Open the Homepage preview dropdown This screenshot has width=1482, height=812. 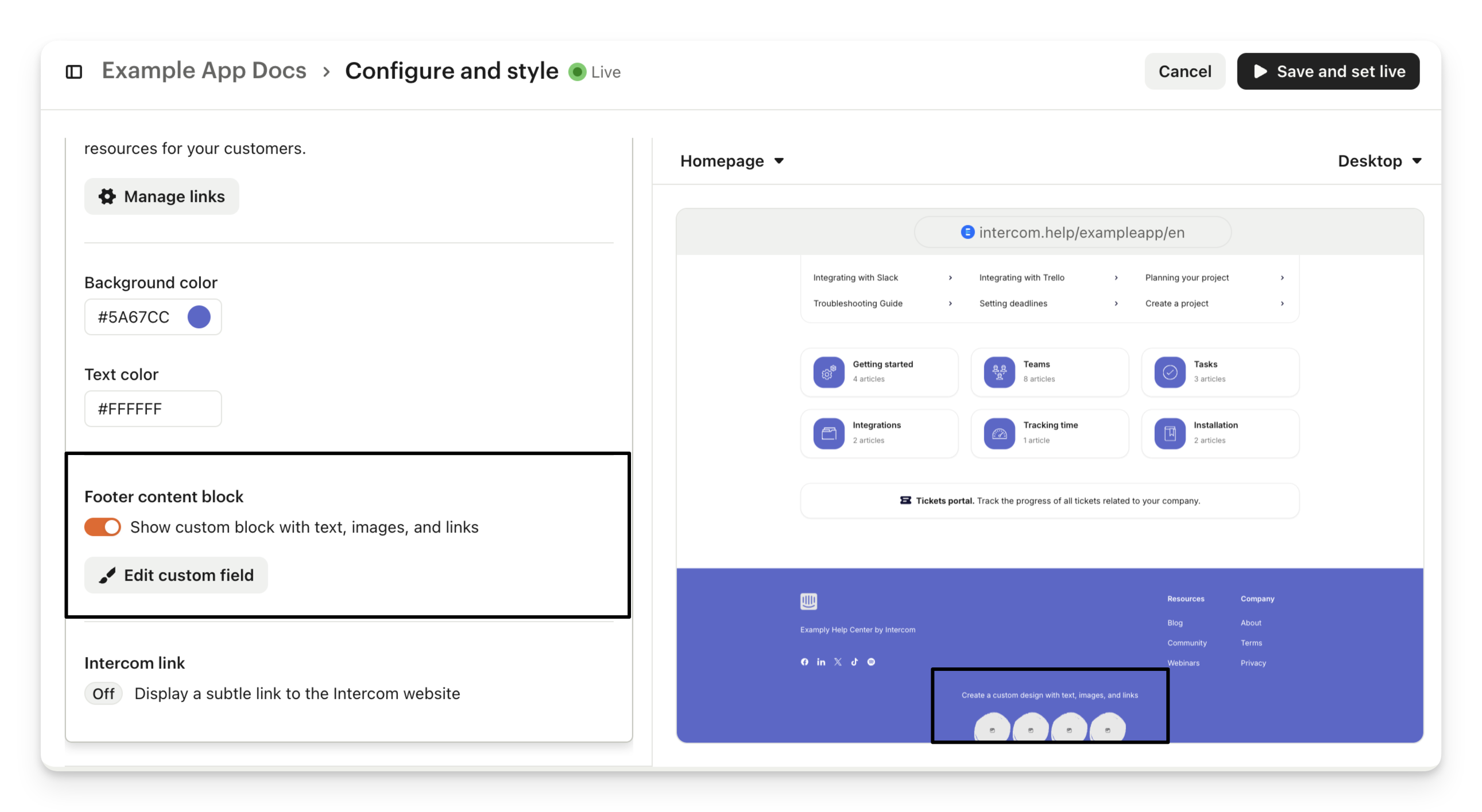(731, 161)
